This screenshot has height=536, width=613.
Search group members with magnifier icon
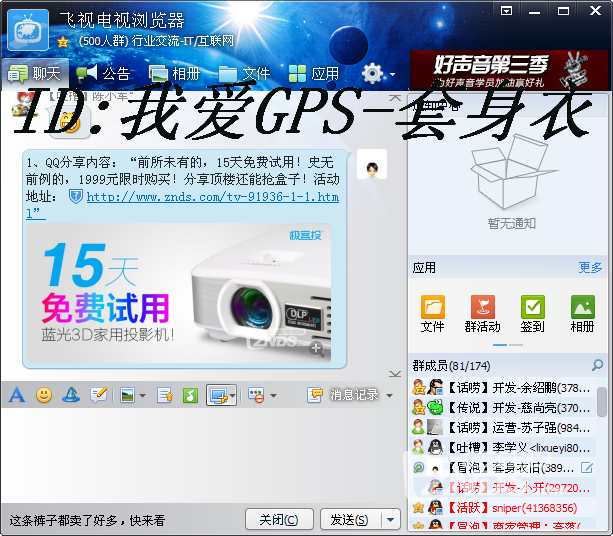597,366
